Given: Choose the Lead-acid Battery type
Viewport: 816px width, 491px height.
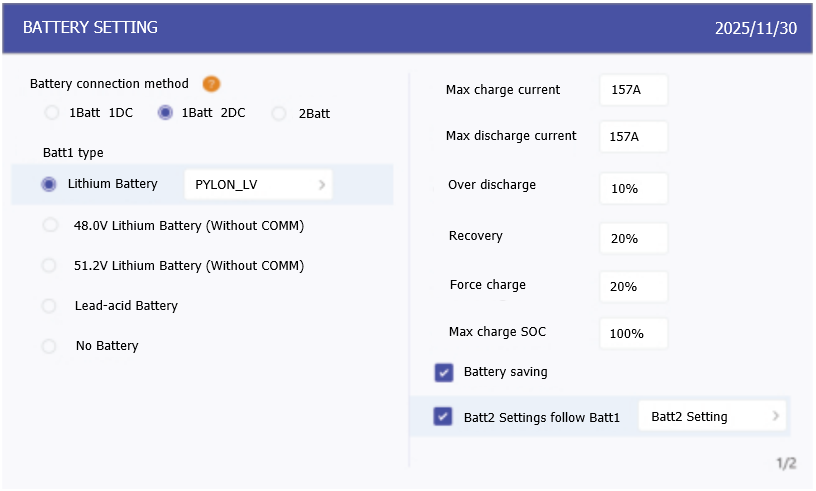Looking at the screenshot, I should (x=50, y=306).
